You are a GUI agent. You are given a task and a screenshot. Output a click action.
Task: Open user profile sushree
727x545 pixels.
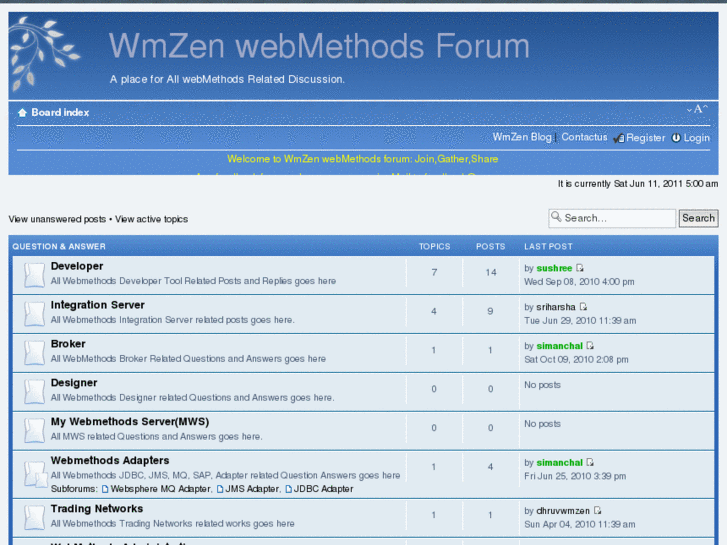tap(554, 268)
